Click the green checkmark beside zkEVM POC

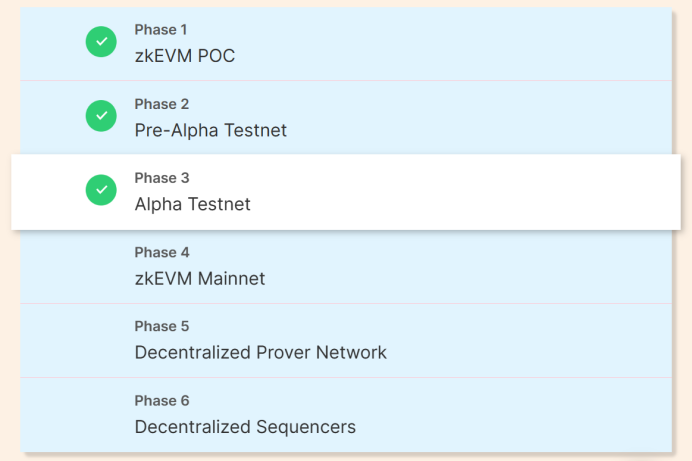click(x=101, y=42)
